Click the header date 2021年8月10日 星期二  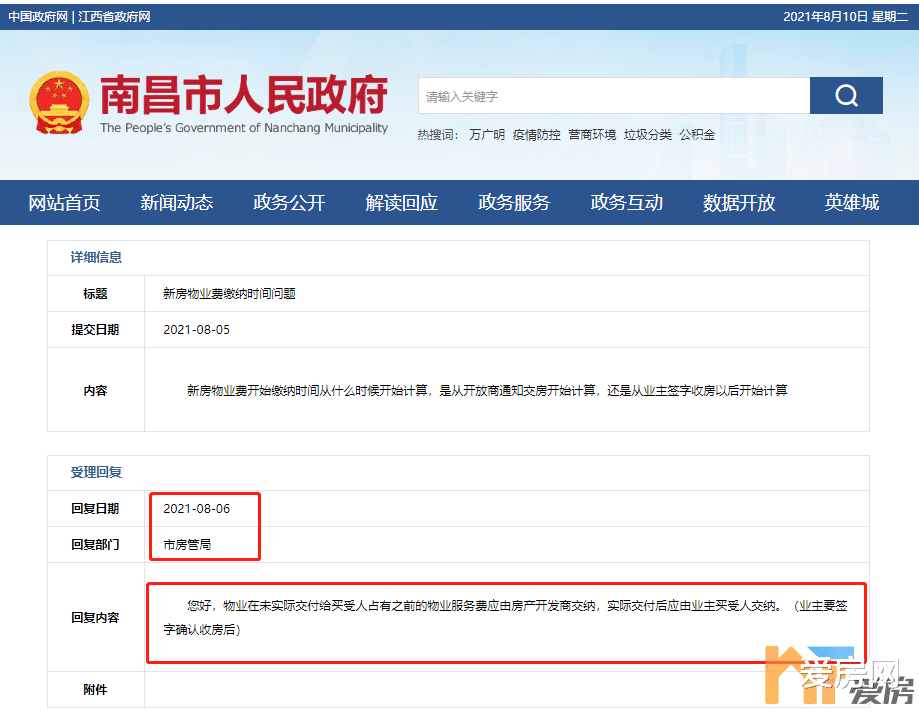point(845,16)
